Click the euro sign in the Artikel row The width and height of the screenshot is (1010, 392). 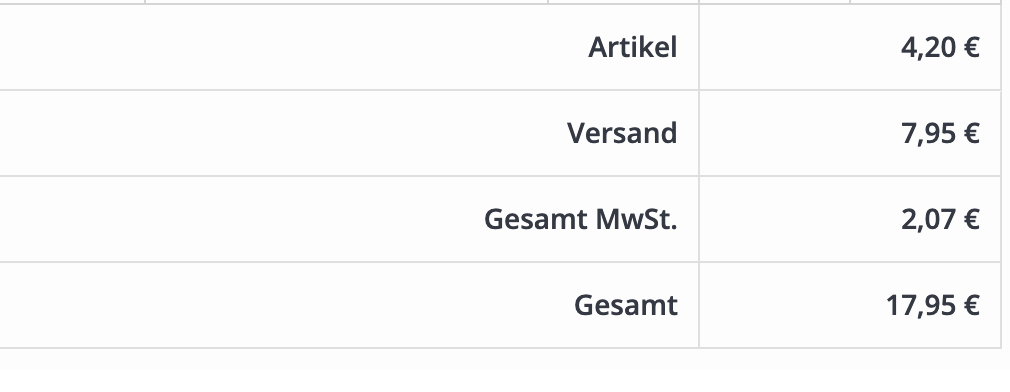[971, 48]
